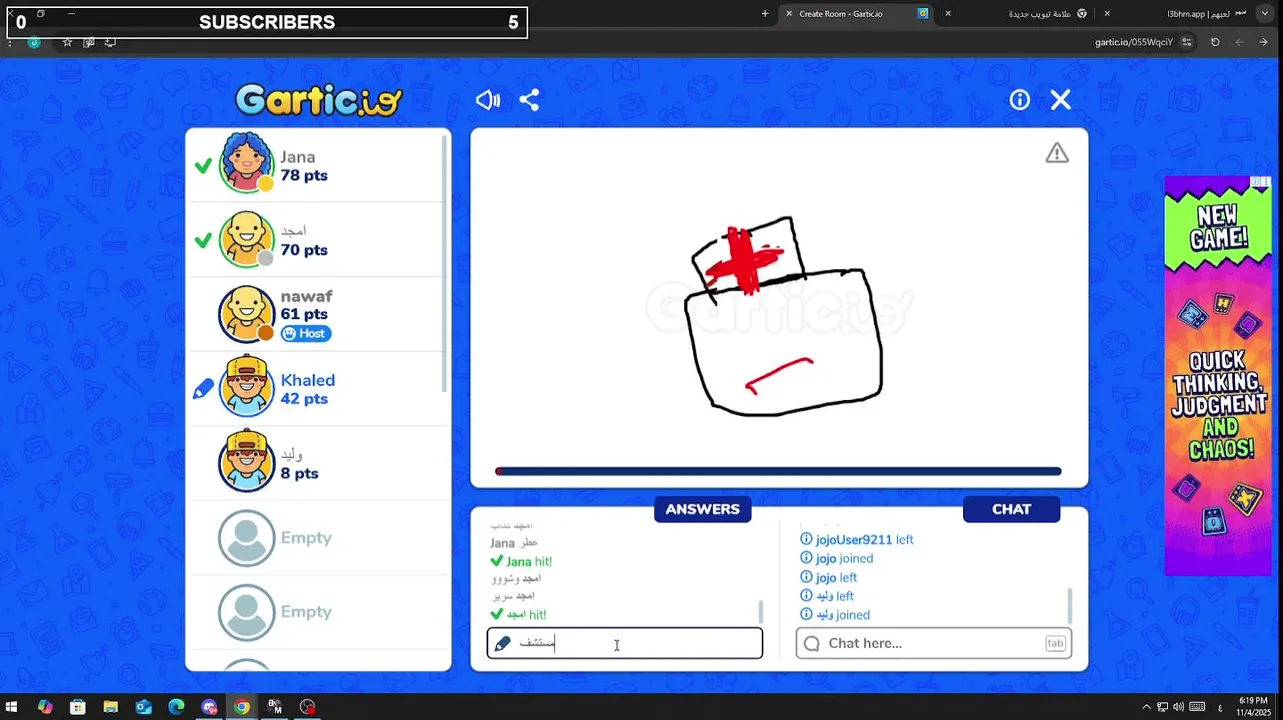1283x720 pixels.
Task: Select Jana's player avatar
Action: 246,163
